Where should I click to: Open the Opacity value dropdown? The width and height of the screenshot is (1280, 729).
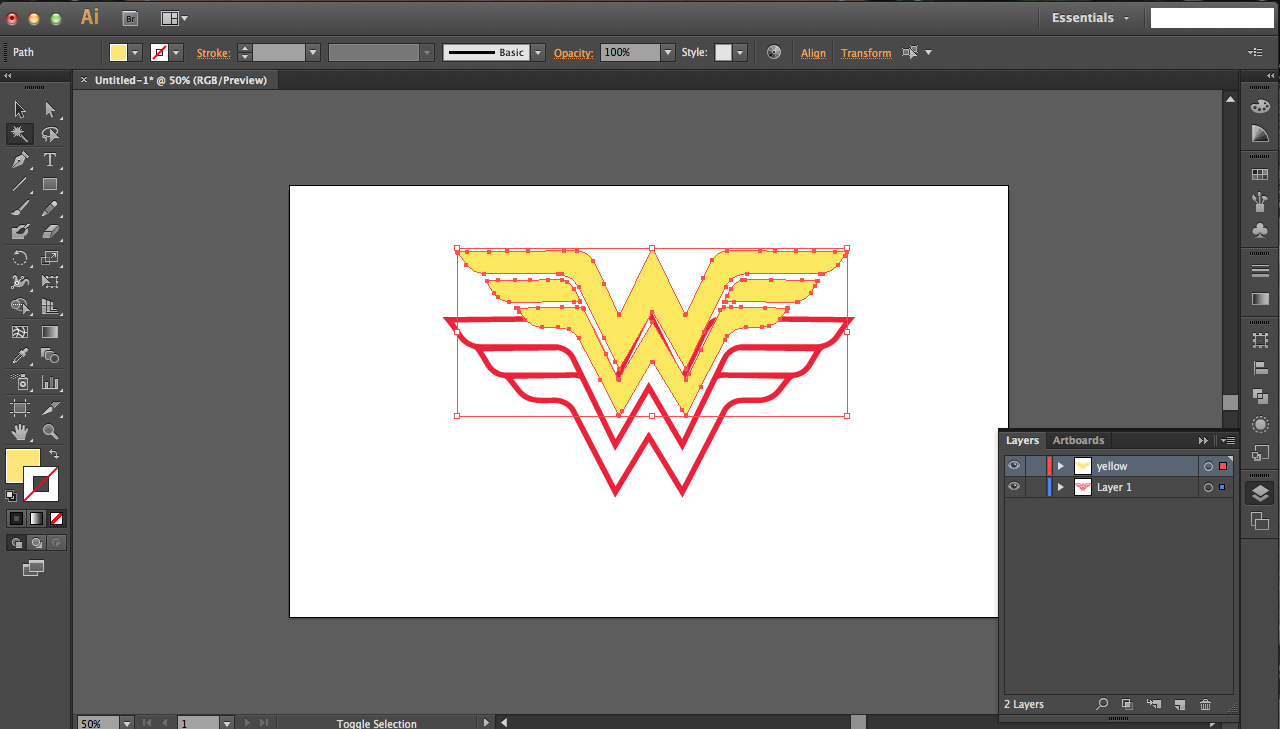click(x=668, y=53)
